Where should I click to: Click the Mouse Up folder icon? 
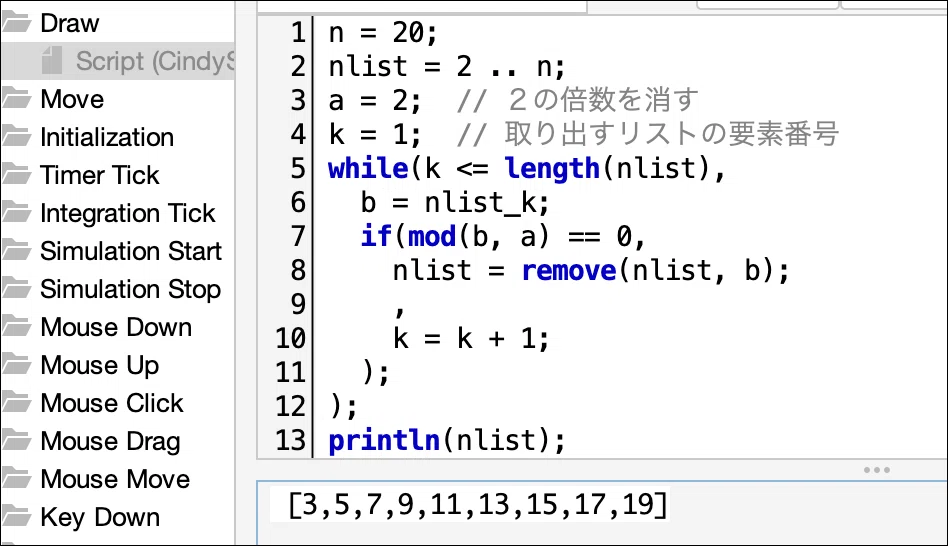(16, 365)
